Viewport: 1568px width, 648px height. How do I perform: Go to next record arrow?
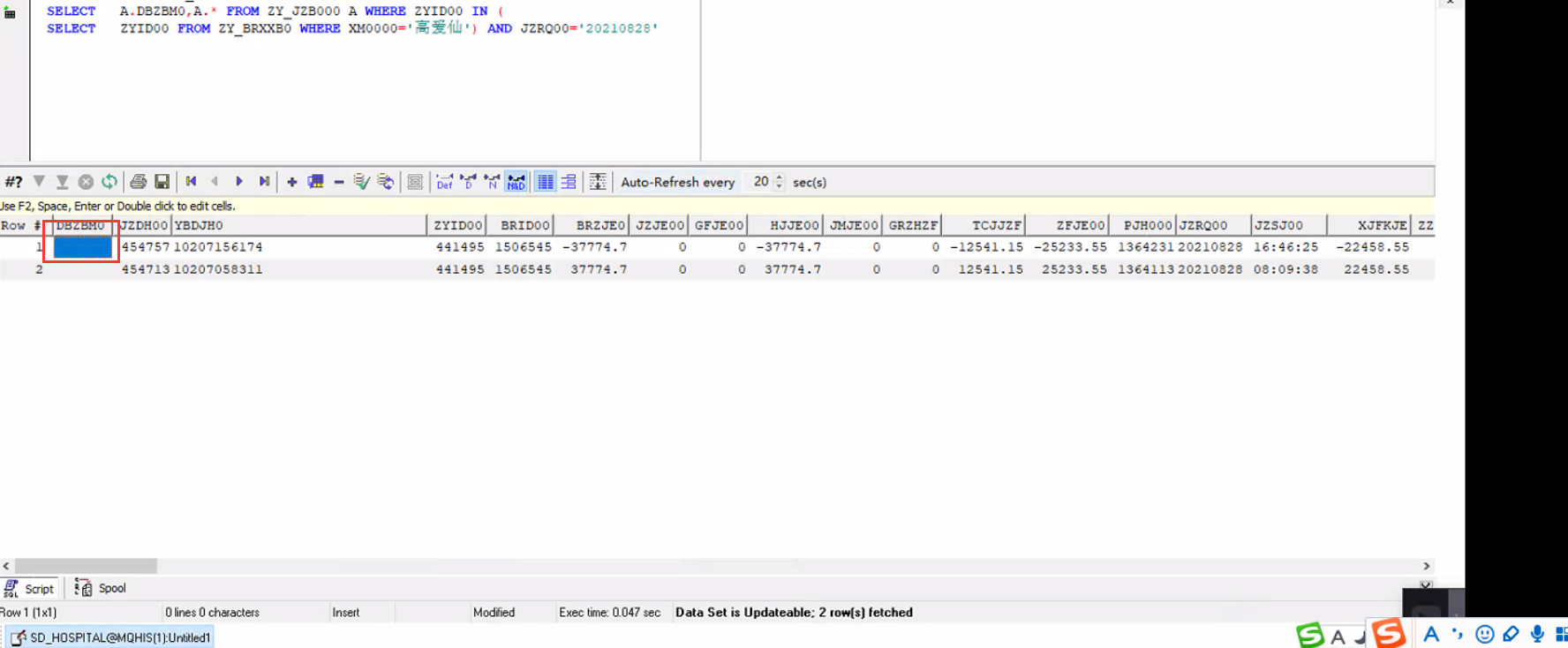[239, 182]
